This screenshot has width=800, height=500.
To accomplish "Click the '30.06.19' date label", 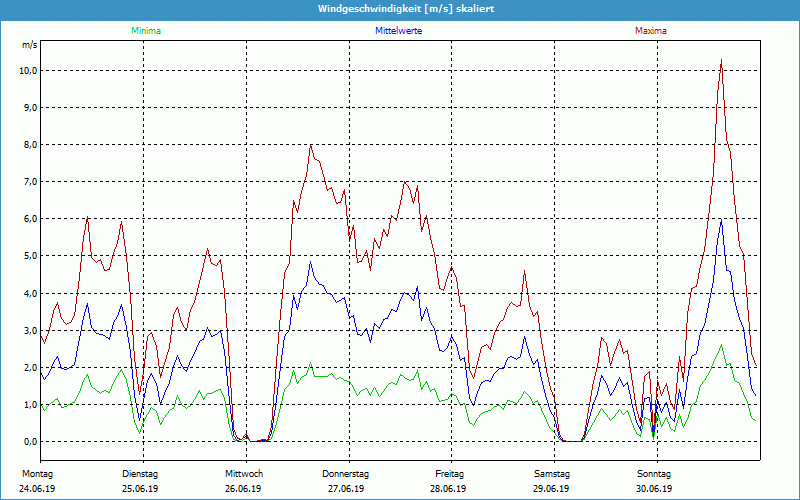I will click(x=655, y=488).
